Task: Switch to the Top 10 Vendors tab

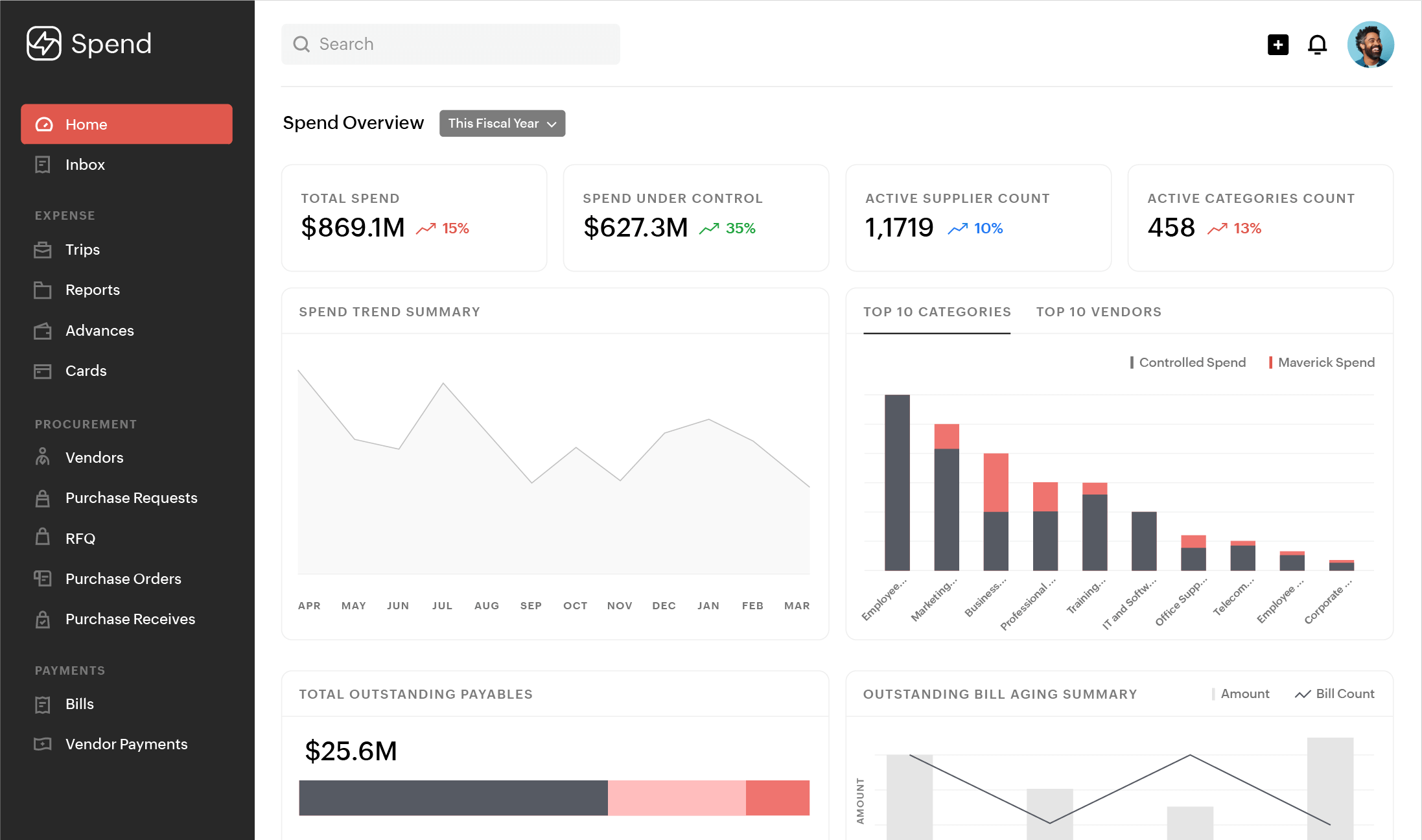Action: 1099,312
